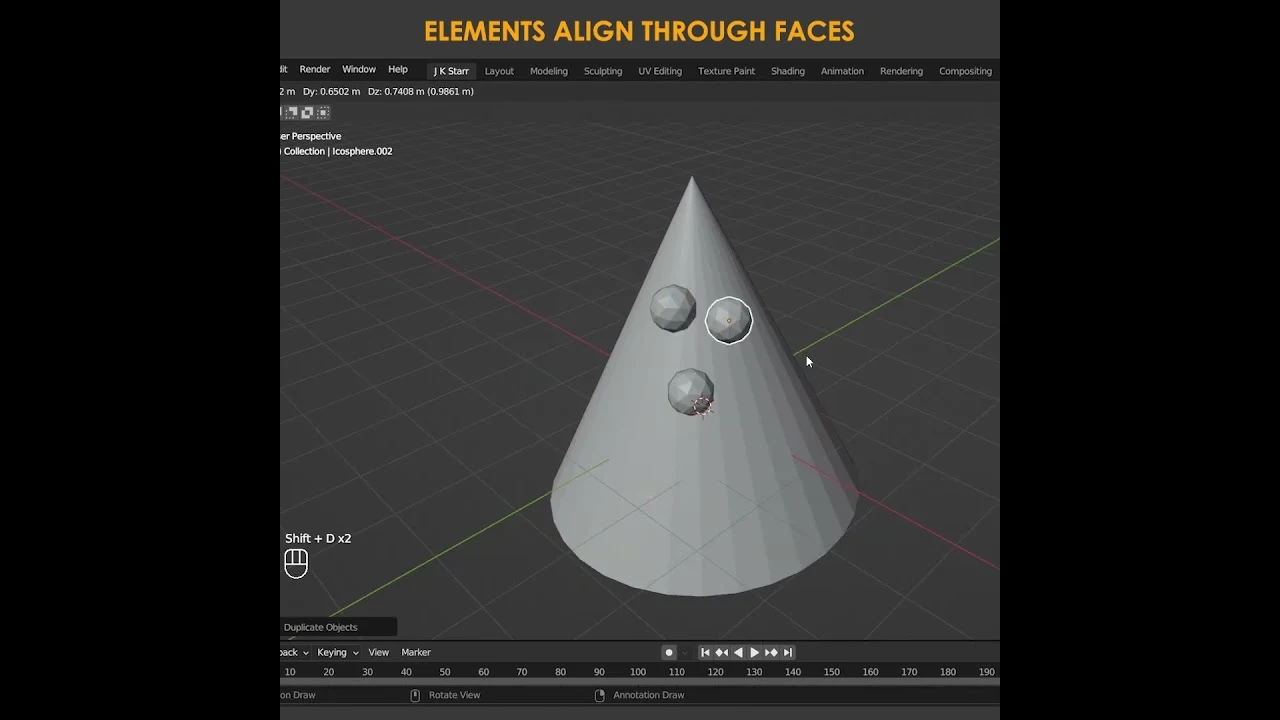The image size is (1280, 720).
Task: Click the mouse icon beside Annotation Draw
Action: (600, 695)
